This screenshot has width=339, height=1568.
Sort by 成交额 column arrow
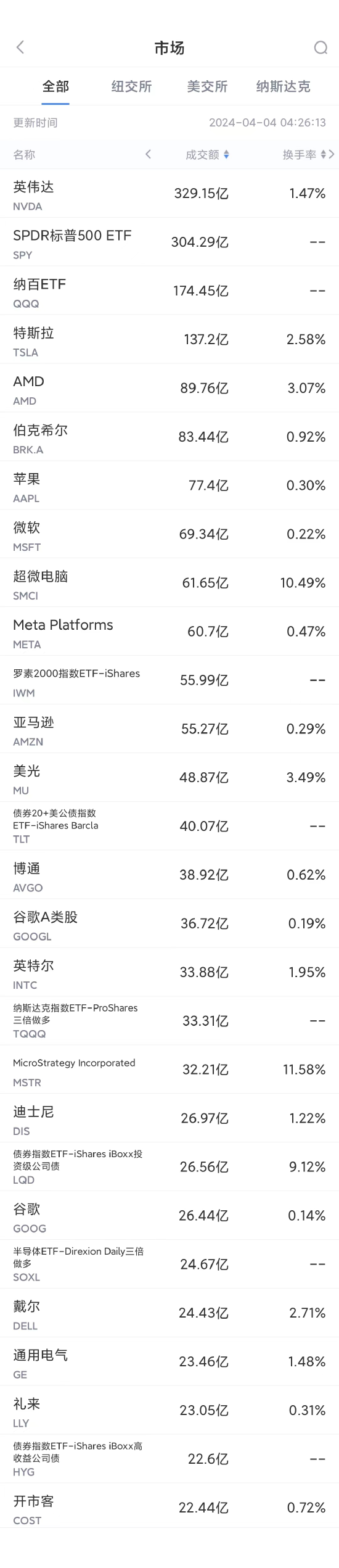(x=226, y=155)
